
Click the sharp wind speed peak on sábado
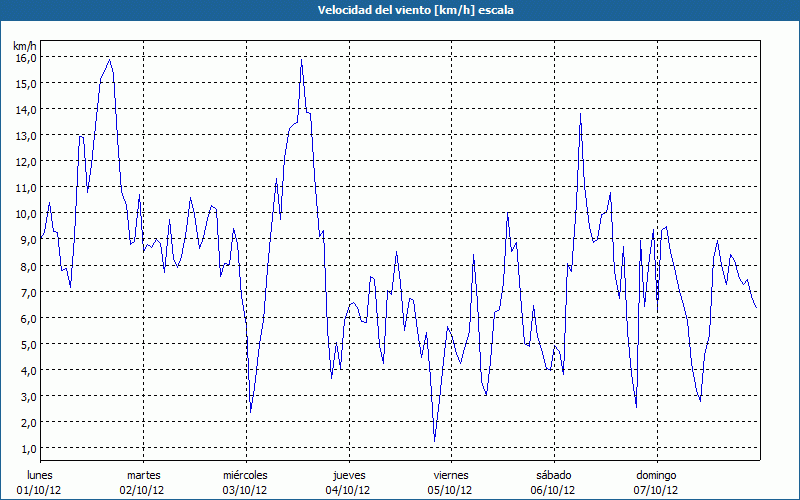click(580, 114)
